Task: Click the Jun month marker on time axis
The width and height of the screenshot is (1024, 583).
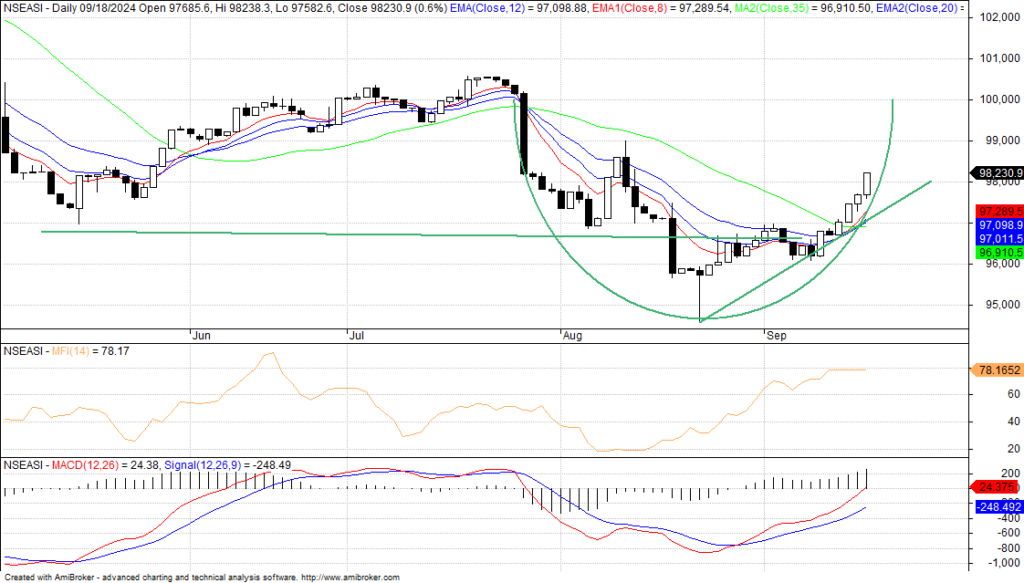Action: pyautogui.click(x=200, y=337)
